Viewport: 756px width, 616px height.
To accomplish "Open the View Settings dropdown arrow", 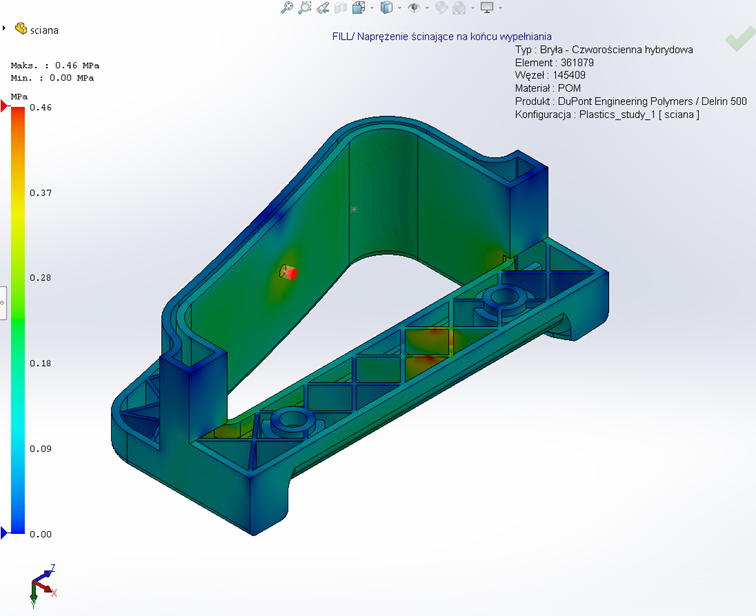I will point(501,8).
